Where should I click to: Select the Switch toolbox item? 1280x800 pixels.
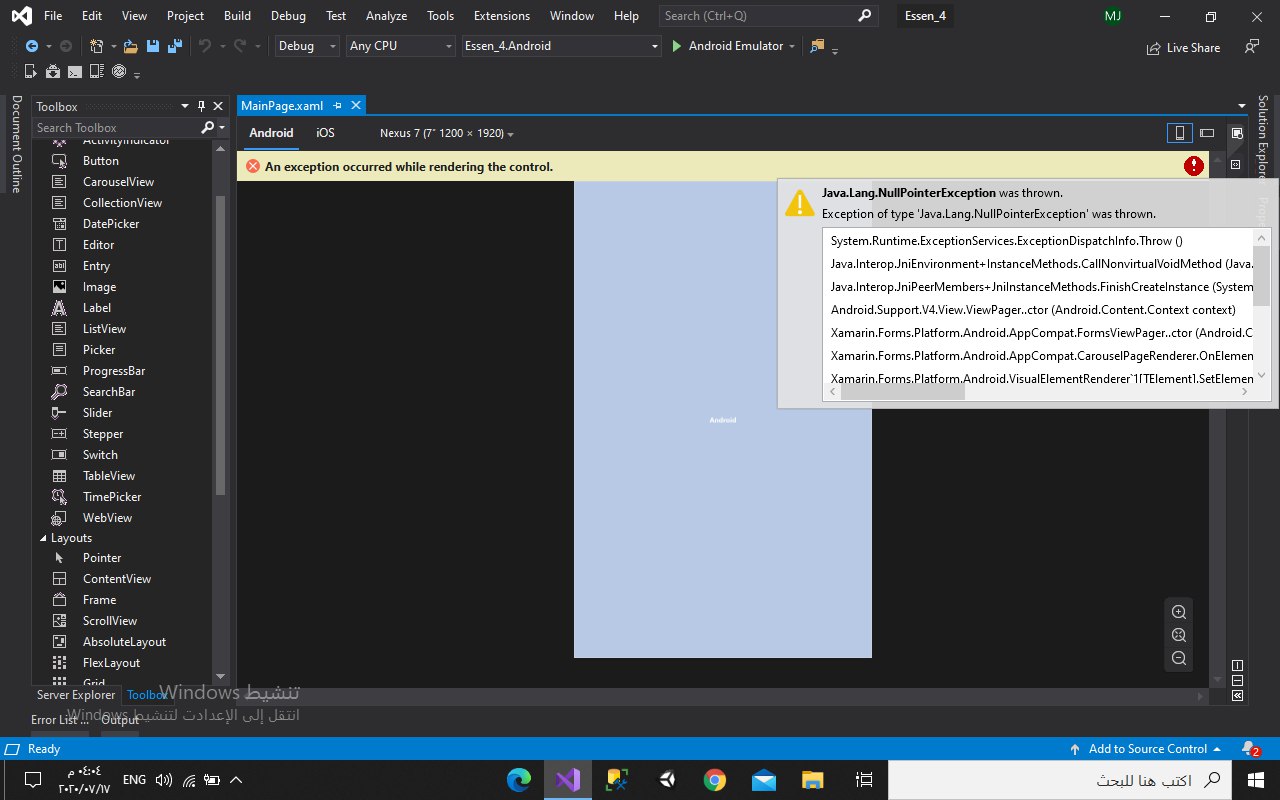(100, 455)
